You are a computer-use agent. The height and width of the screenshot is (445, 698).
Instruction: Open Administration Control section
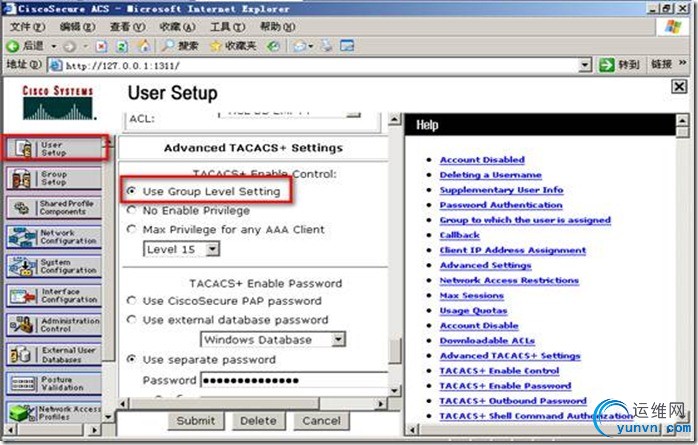click(x=54, y=325)
